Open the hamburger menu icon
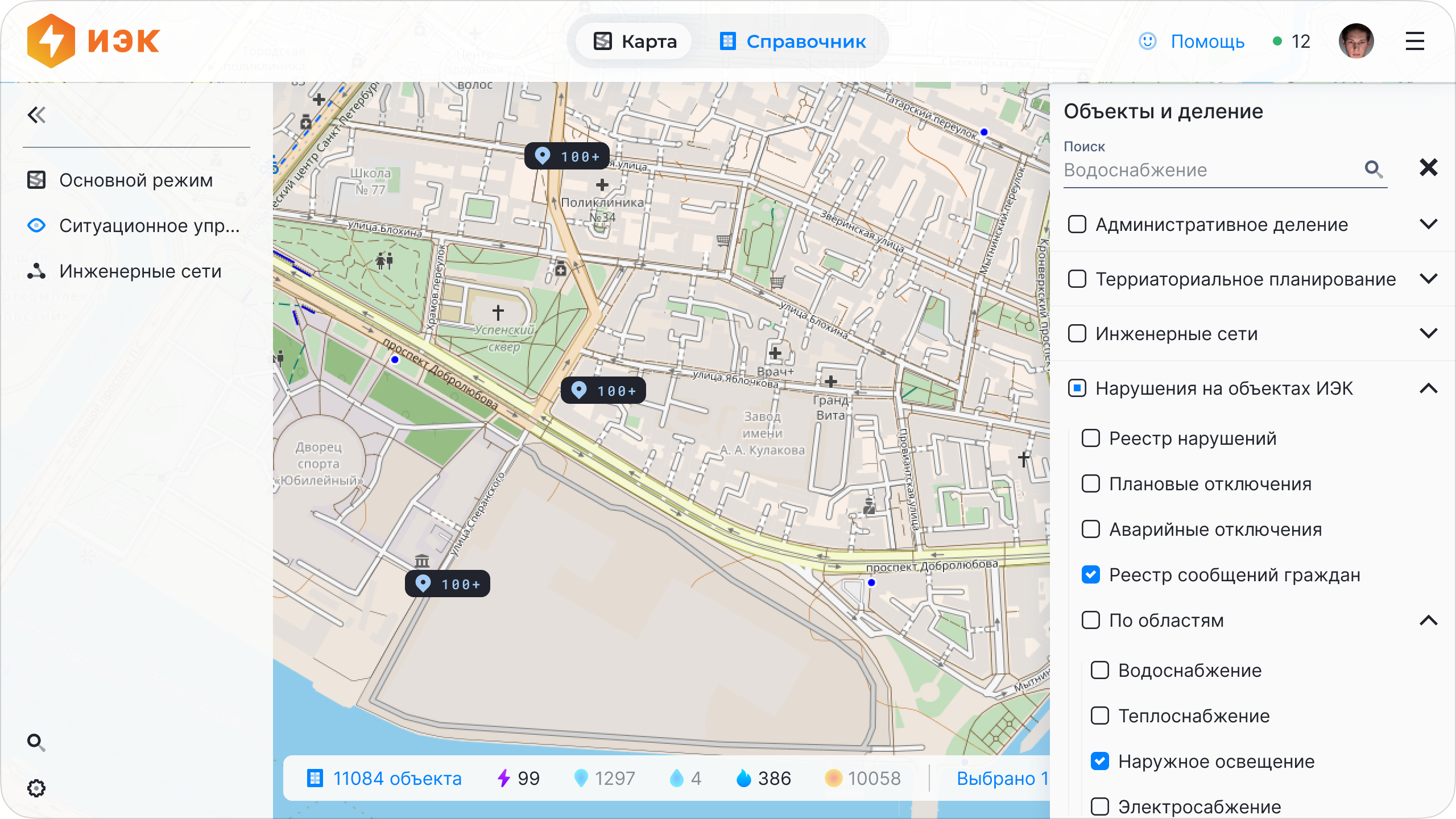The image size is (1456, 819). pyautogui.click(x=1414, y=42)
